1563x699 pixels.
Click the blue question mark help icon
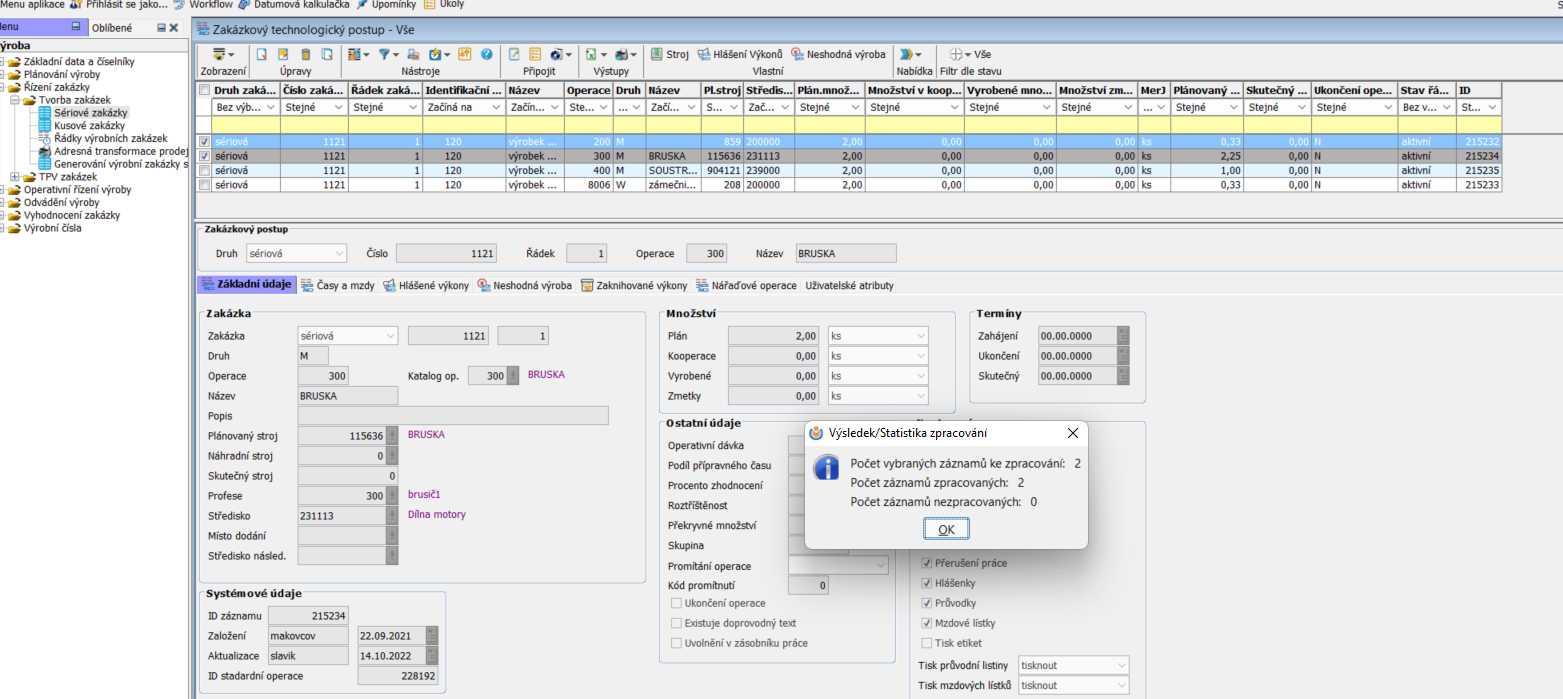pos(487,54)
